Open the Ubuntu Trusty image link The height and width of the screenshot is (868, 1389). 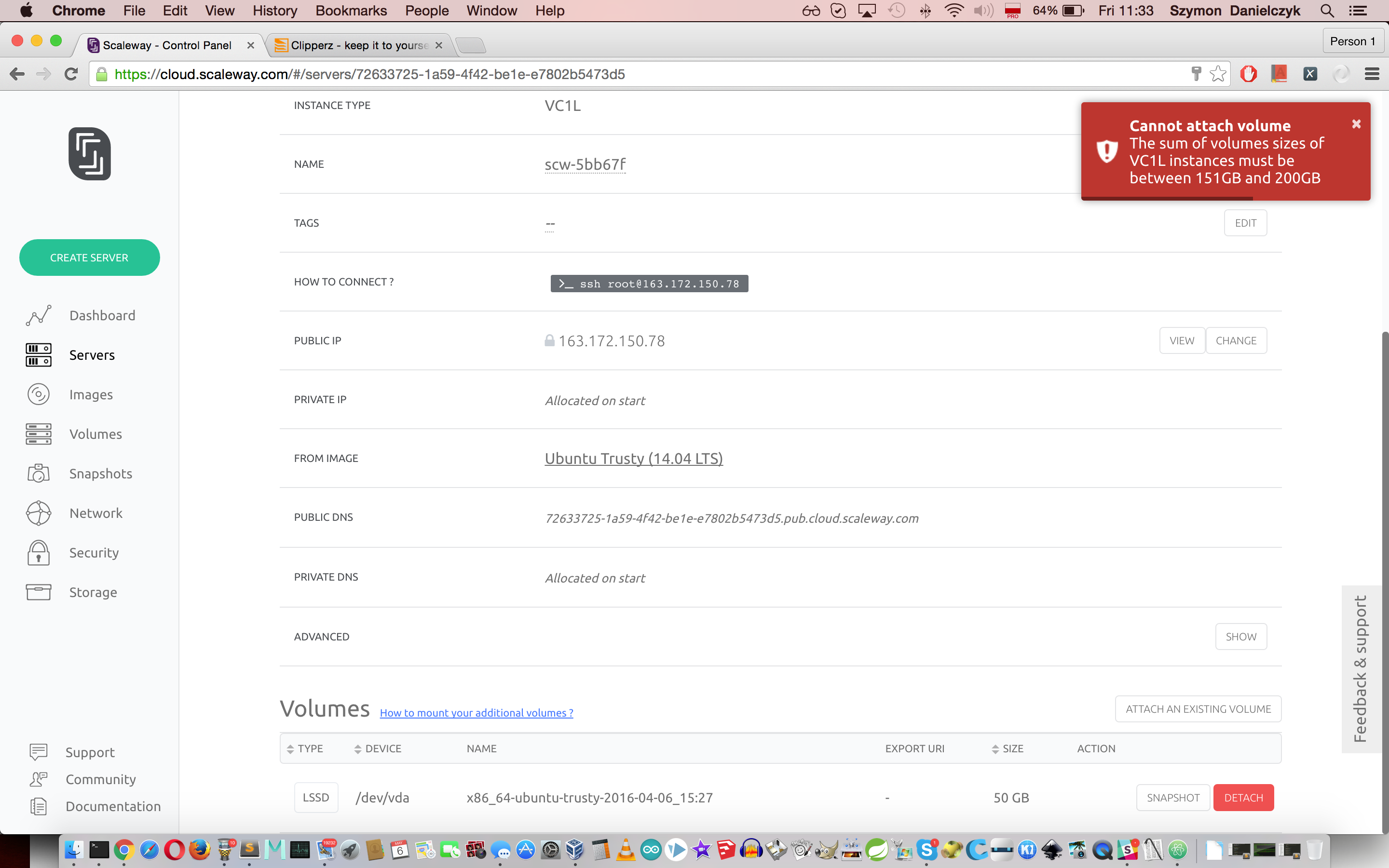[634, 458]
